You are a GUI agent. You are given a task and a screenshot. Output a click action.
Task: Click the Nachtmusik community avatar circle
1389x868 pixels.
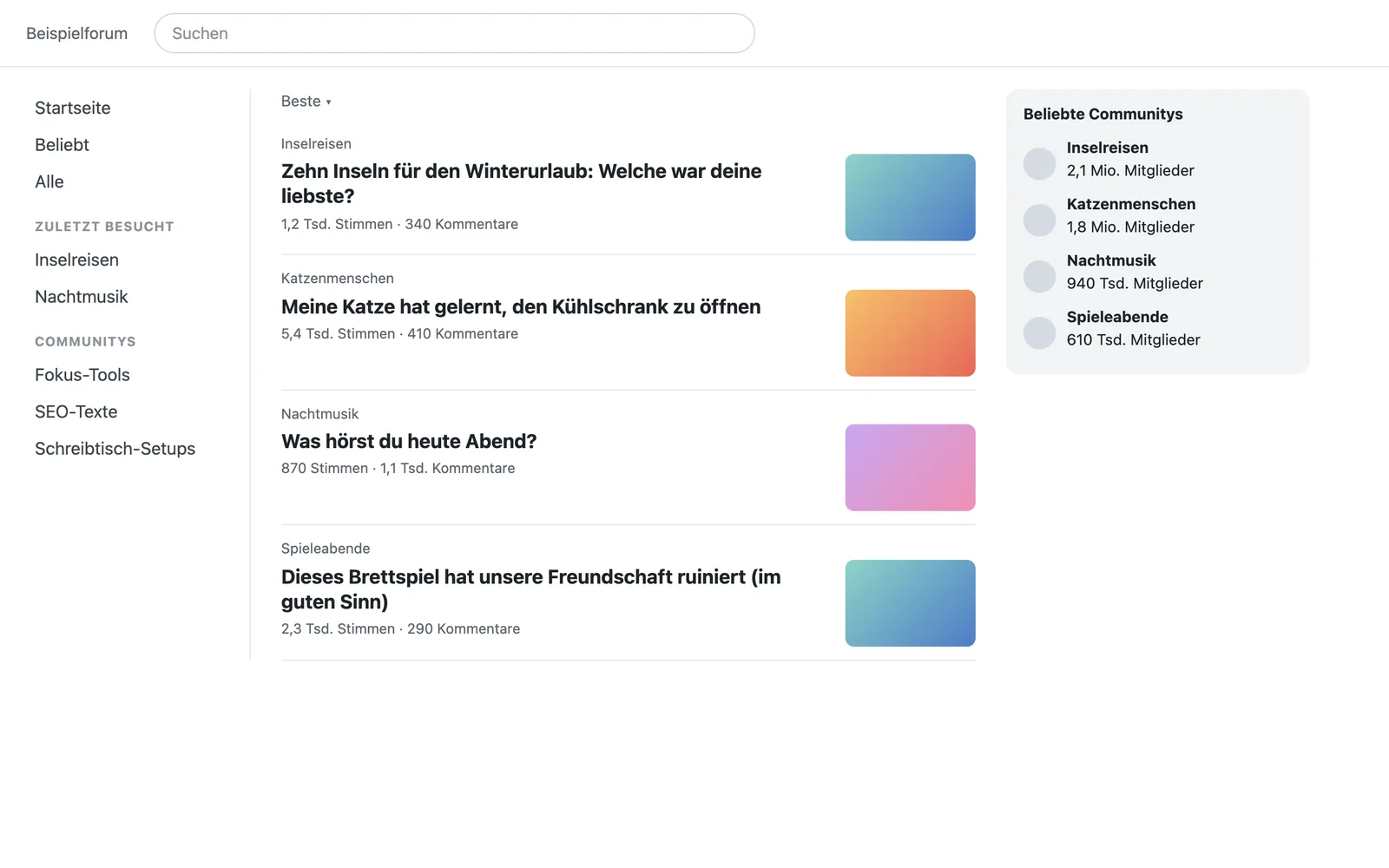tap(1039, 276)
